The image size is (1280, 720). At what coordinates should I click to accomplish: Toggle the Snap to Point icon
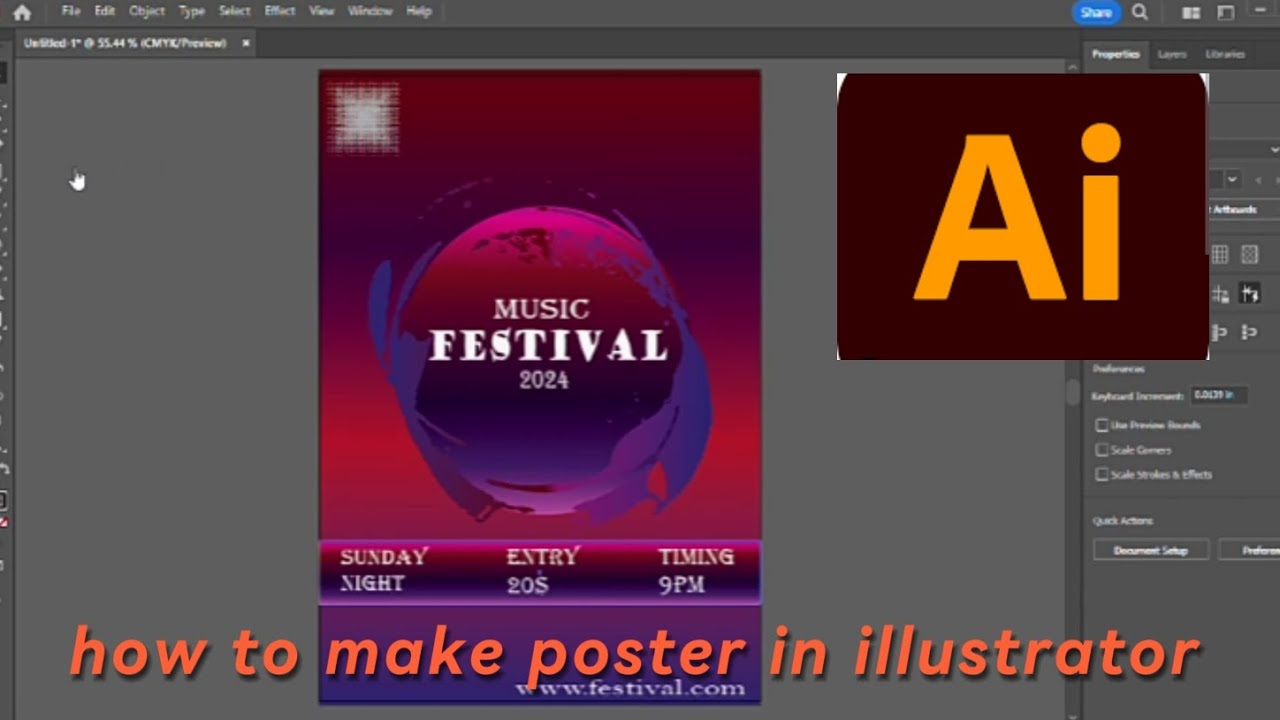[1220, 294]
